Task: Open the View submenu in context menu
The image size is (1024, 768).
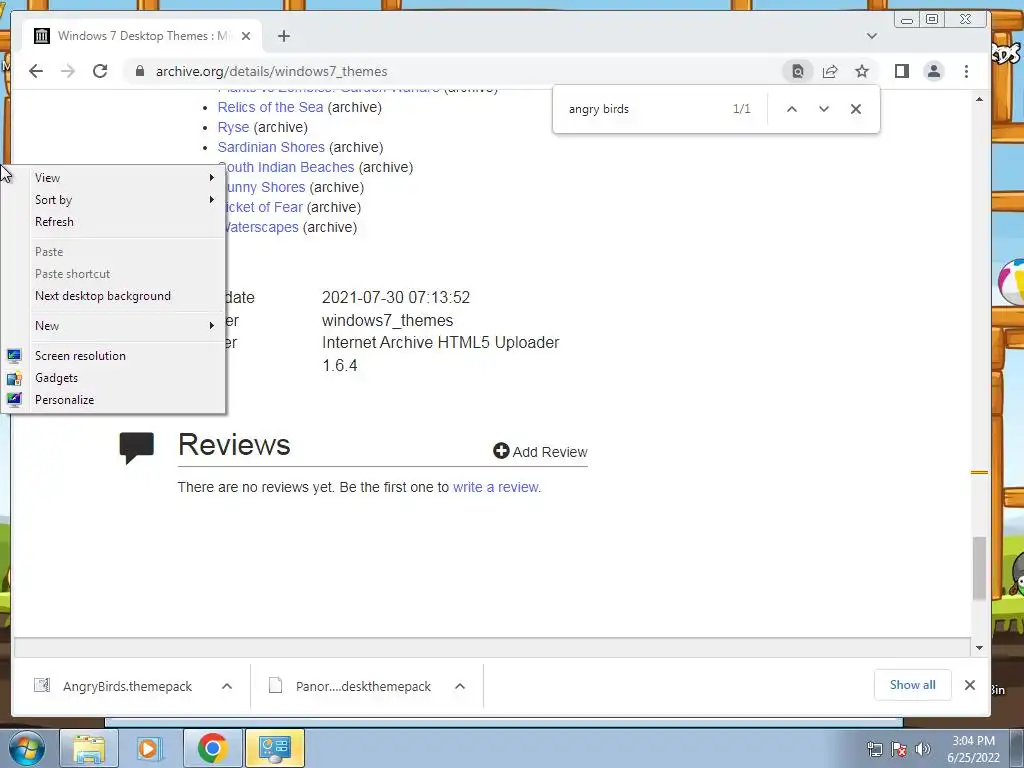Action: [x=124, y=178]
